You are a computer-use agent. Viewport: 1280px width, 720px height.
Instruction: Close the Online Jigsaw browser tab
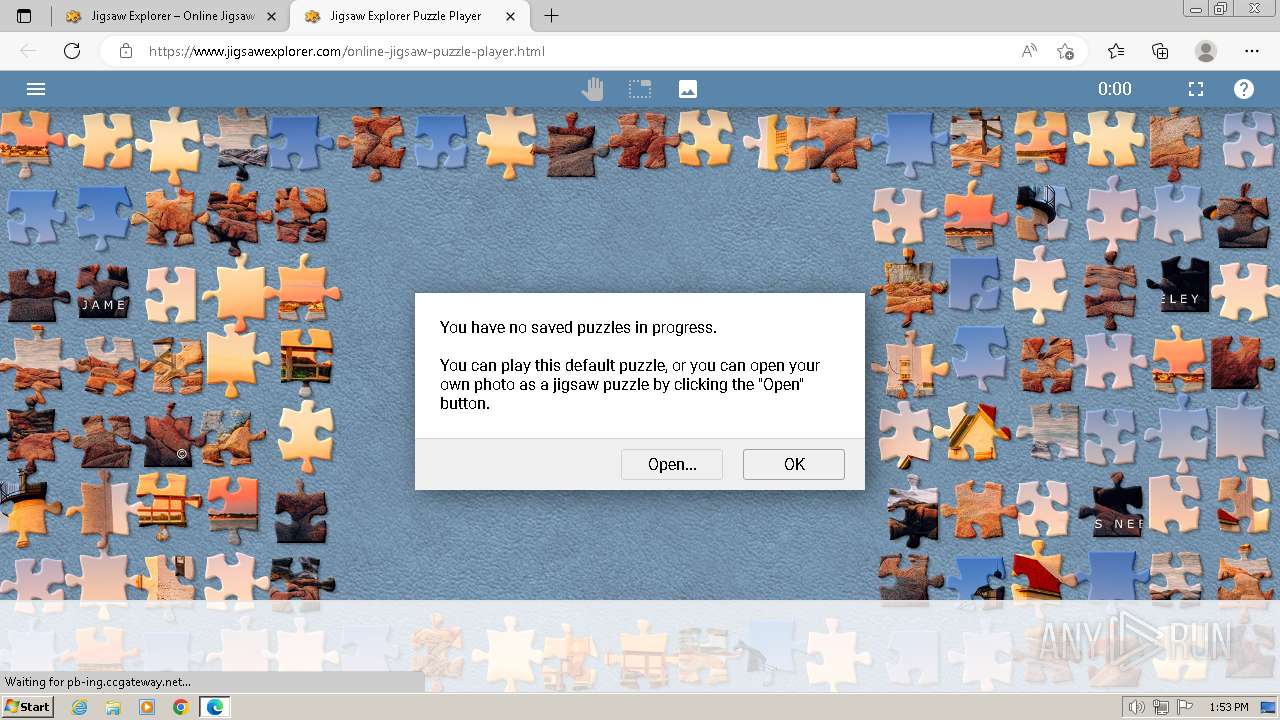pyautogui.click(x=271, y=16)
